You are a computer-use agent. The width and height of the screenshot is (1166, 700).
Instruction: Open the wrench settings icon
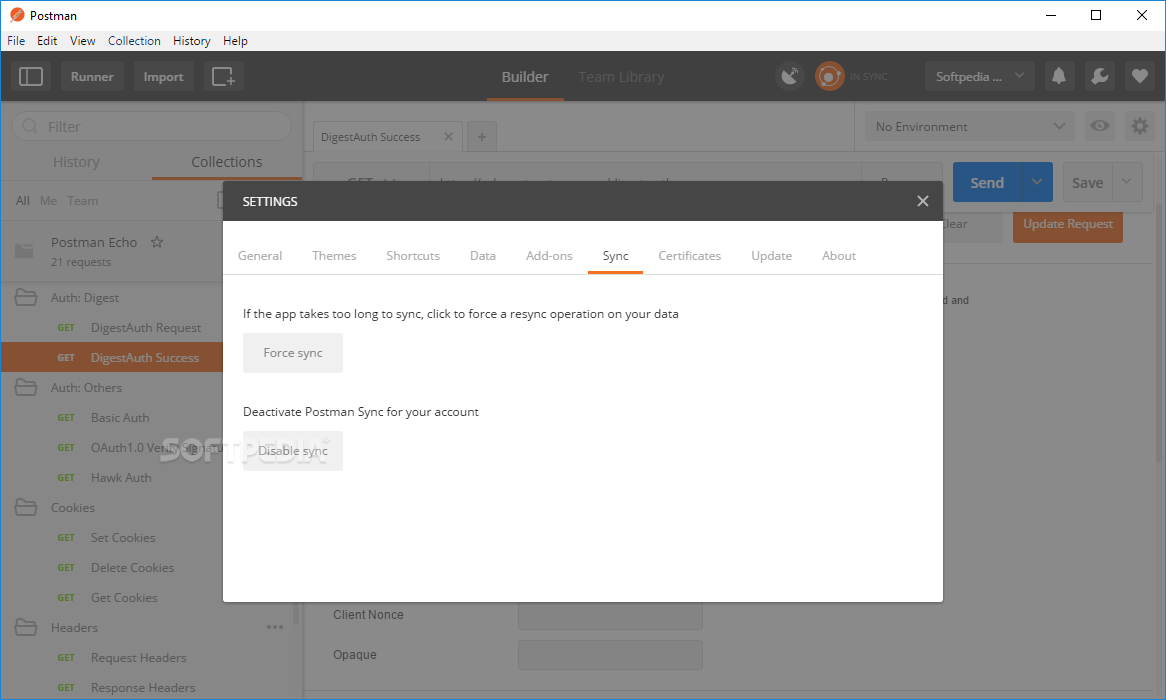click(1099, 76)
